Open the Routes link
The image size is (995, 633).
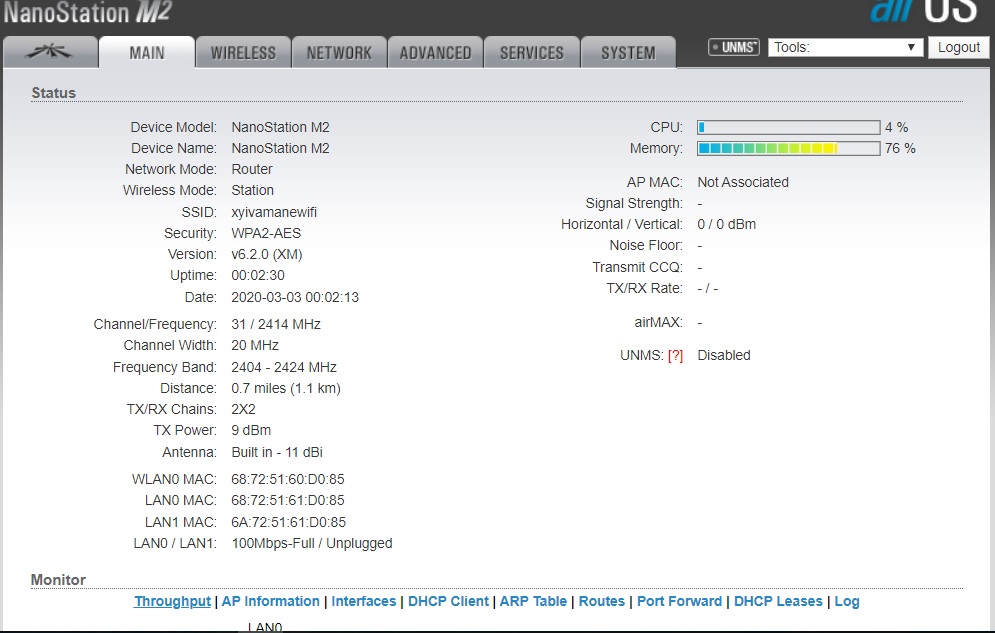point(602,601)
